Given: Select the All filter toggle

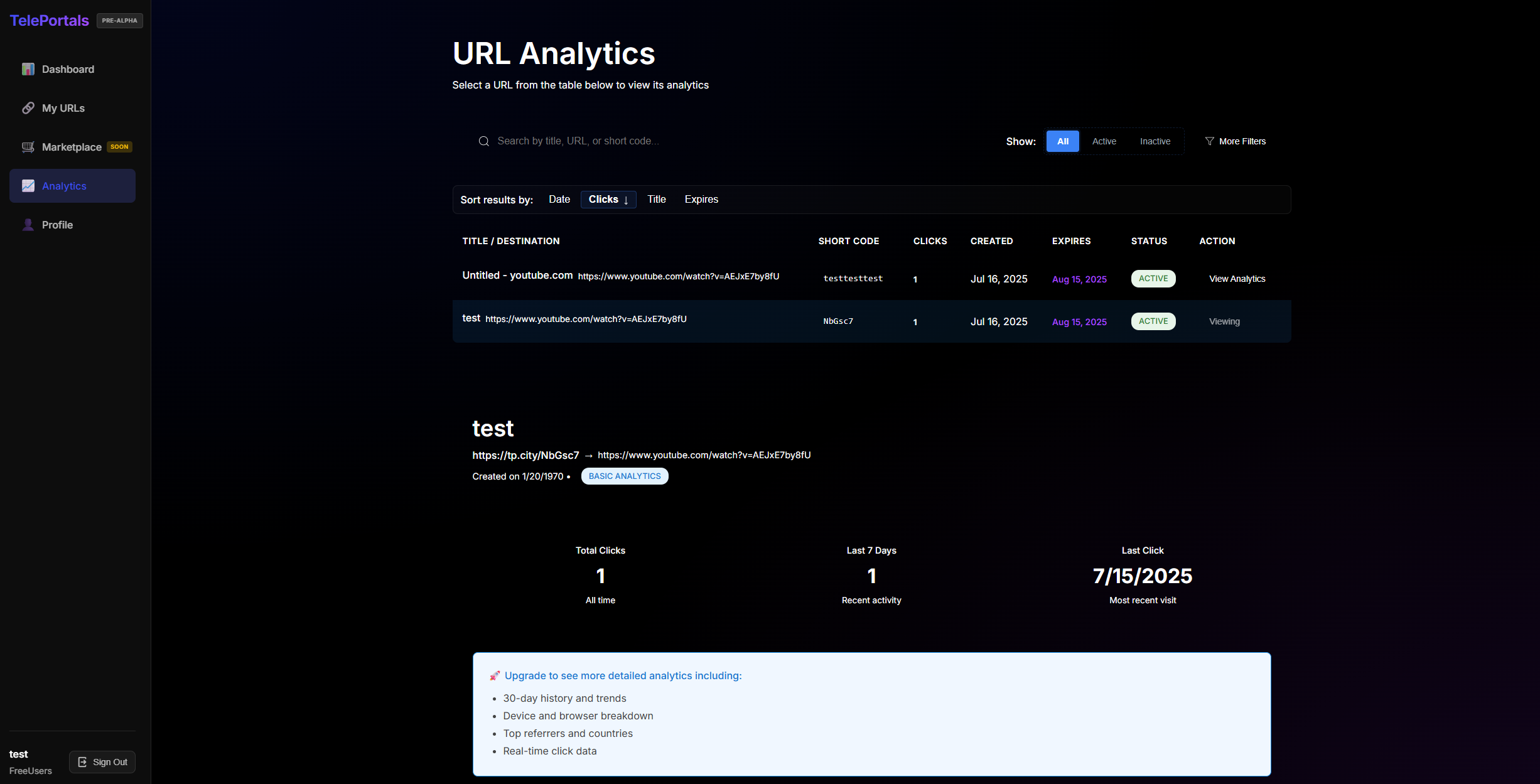Looking at the screenshot, I should pyautogui.click(x=1062, y=141).
